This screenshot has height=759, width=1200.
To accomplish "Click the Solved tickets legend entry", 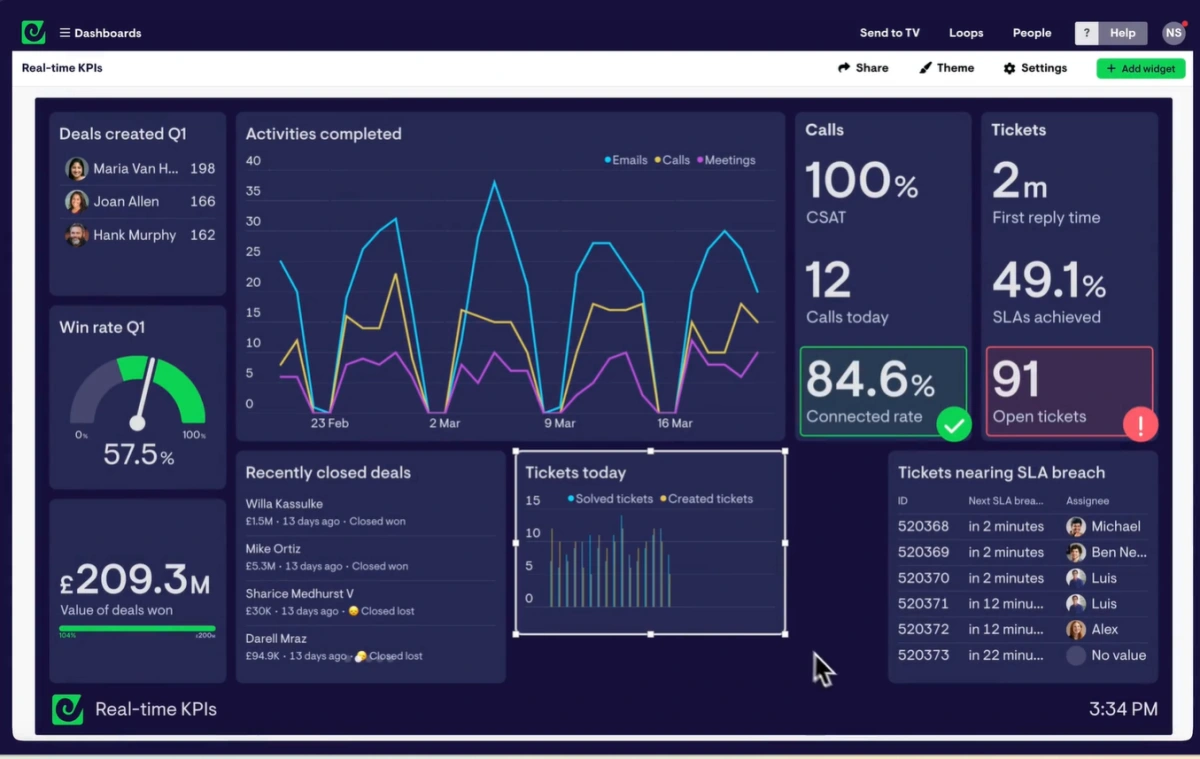I will (610, 499).
